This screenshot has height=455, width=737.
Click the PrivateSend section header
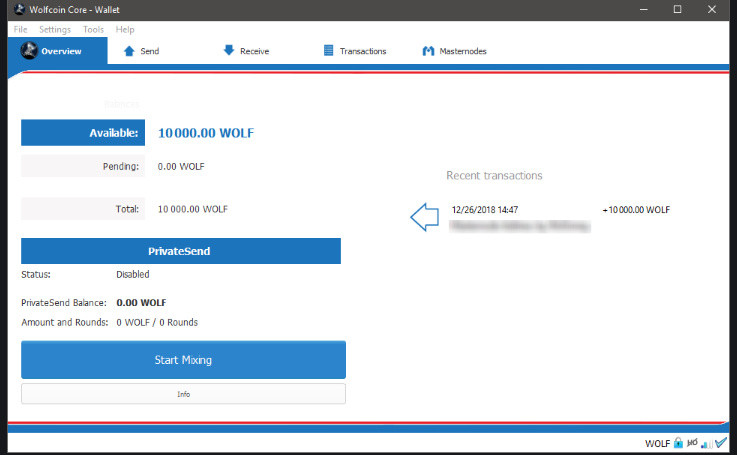(x=181, y=251)
